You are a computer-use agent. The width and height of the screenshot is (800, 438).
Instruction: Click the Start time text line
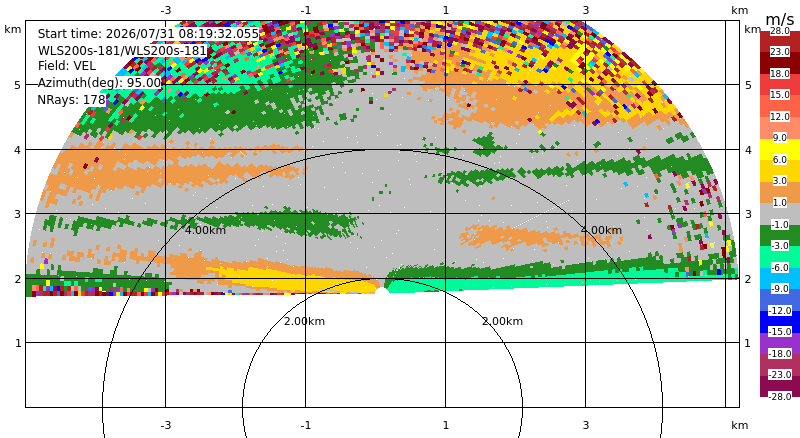click(x=148, y=34)
